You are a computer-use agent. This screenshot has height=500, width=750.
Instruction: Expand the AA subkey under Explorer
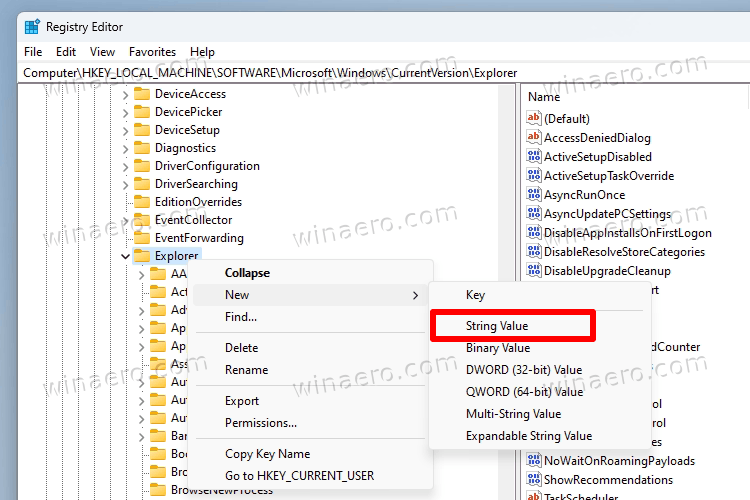pos(142,275)
